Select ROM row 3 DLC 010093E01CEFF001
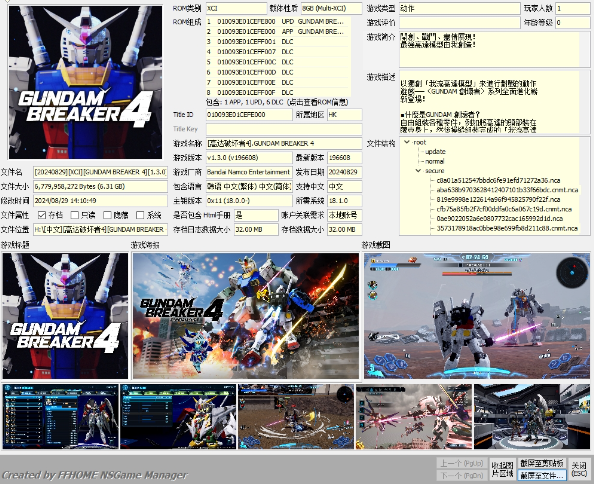The width and height of the screenshot is (594, 484). click(278, 42)
